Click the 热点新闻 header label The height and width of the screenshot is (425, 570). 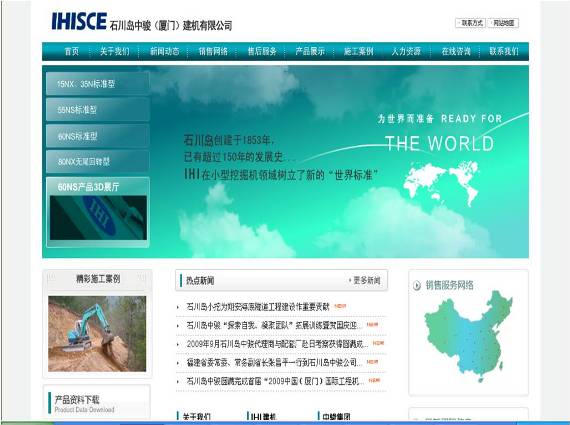pyautogui.click(x=200, y=280)
